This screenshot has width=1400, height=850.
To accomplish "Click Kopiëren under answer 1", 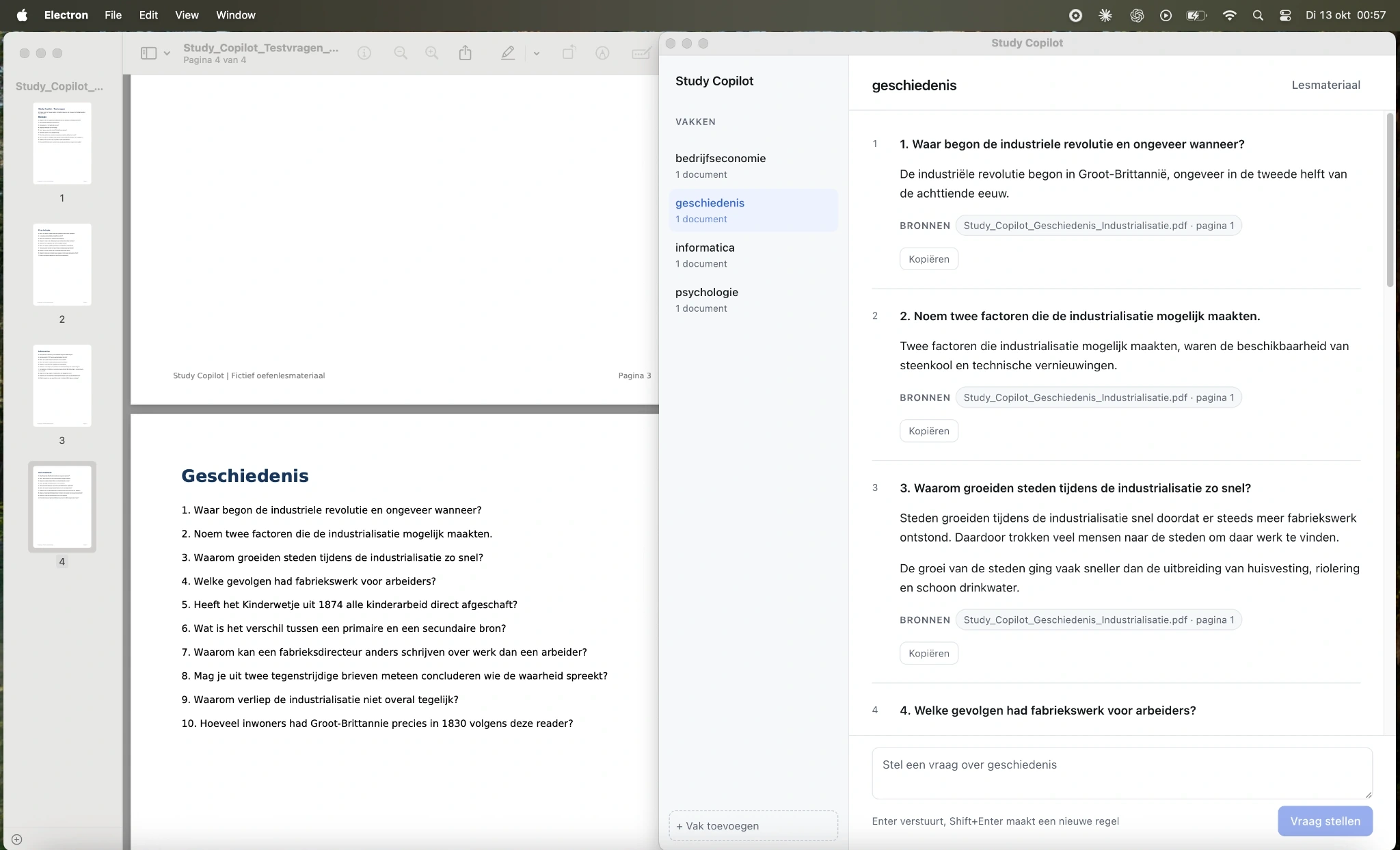I will click(x=929, y=258).
